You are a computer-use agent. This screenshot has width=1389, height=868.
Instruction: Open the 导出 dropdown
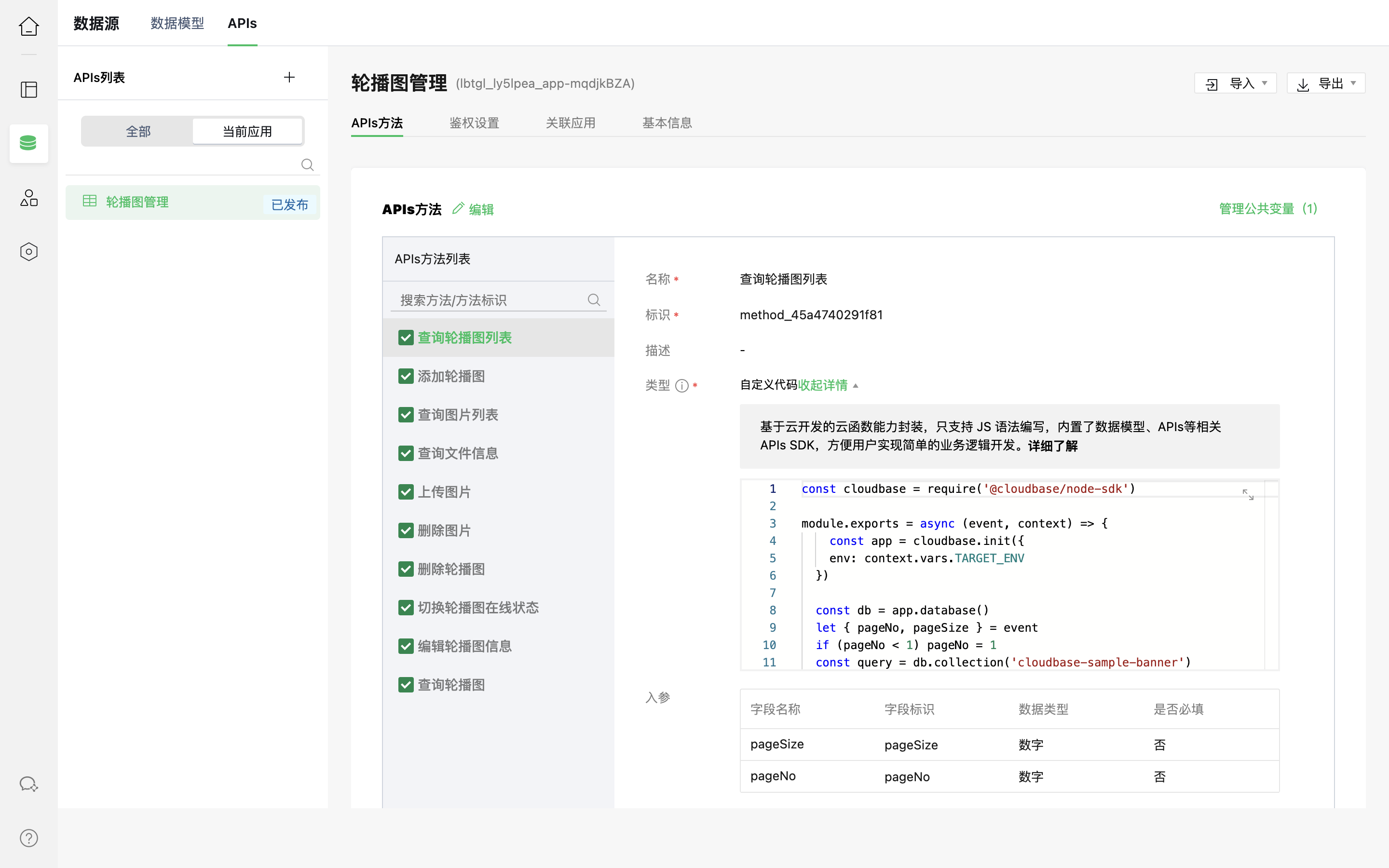click(x=1326, y=84)
